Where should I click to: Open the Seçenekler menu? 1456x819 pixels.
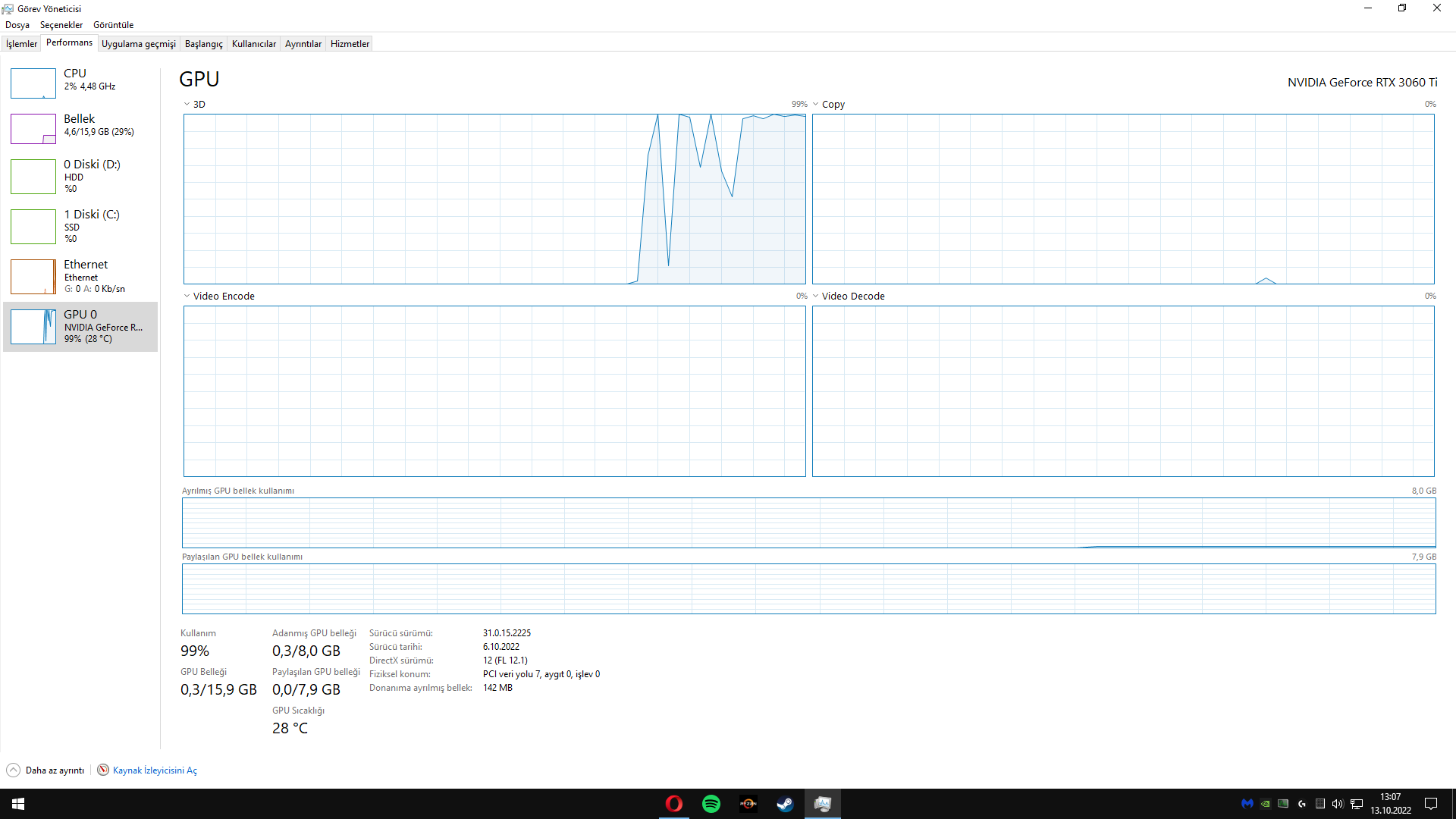[61, 25]
